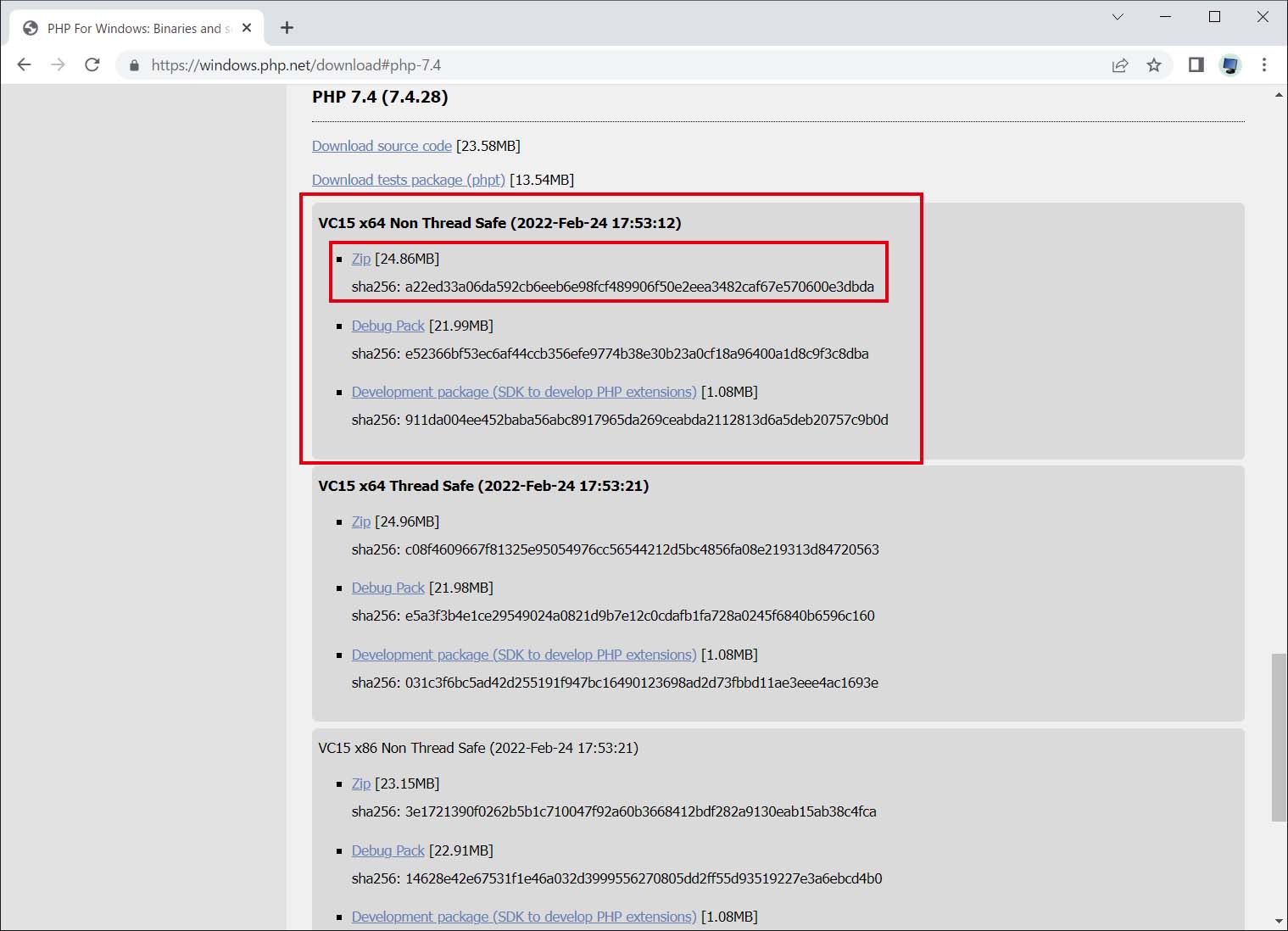Download x86 Non Thread Safe Zip
The width and height of the screenshot is (1288, 931).
pyautogui.click(x=361, y=783)
